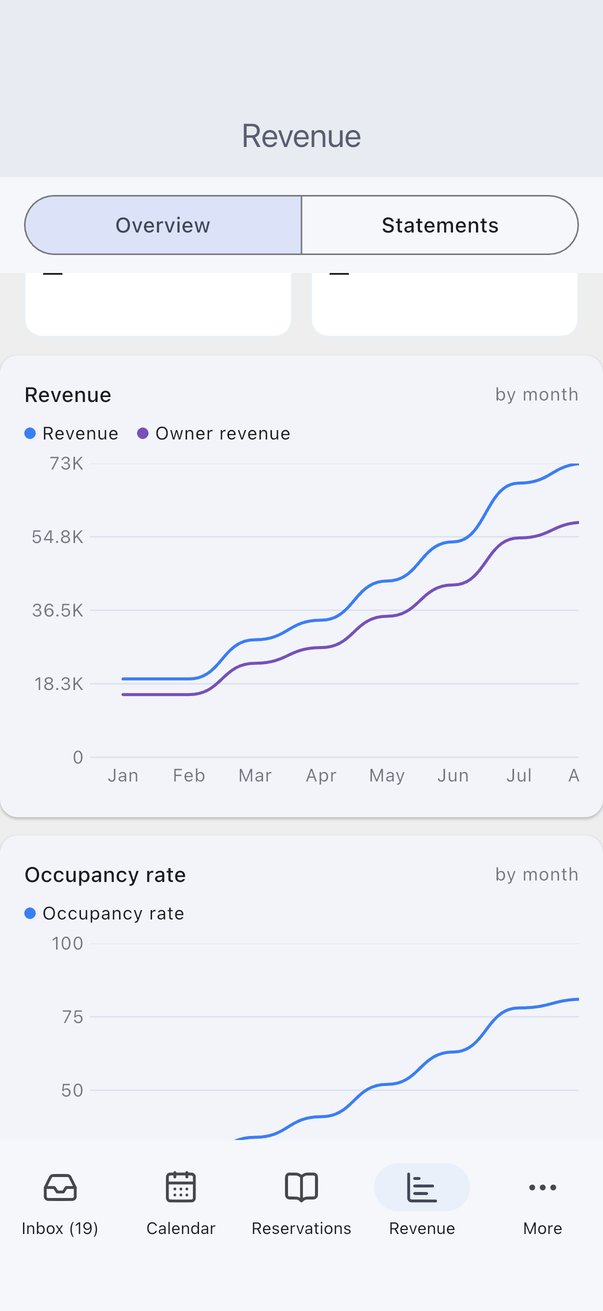Click the 'Inbox (19)' label

[60, 1228]
